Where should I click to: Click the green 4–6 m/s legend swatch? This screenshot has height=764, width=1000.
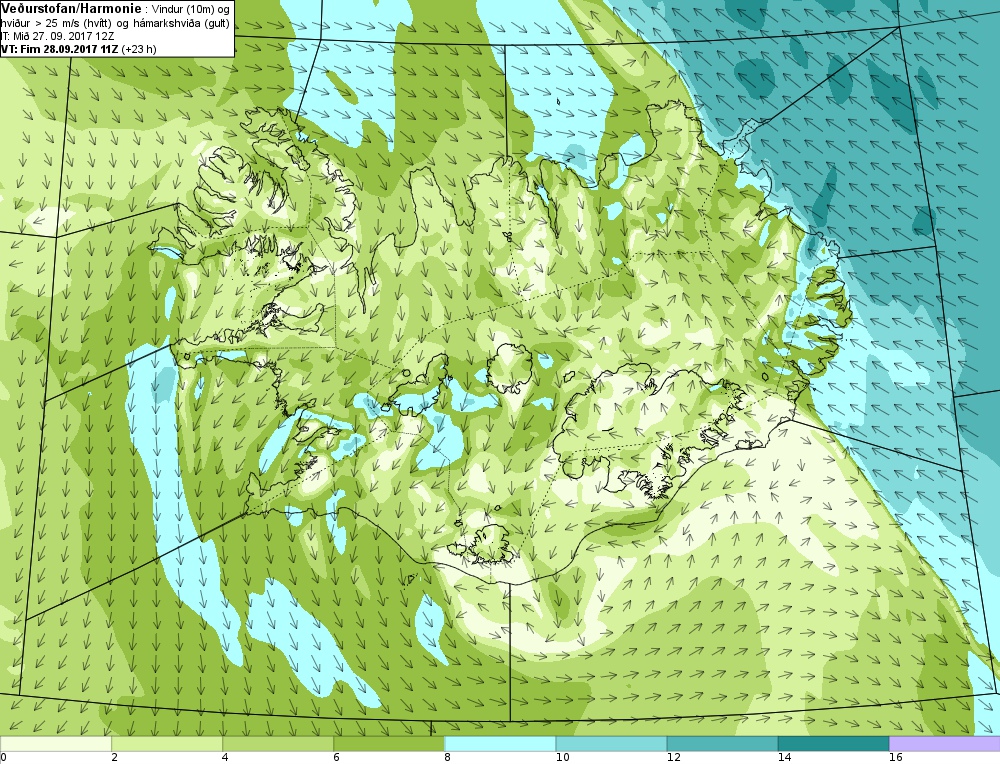pyautogui.click(x=278, y=744)
